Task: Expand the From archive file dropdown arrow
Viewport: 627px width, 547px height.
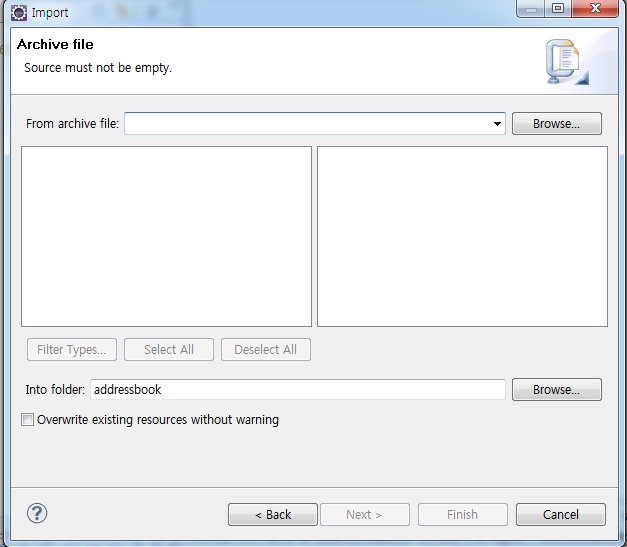Action: (497, 124)
